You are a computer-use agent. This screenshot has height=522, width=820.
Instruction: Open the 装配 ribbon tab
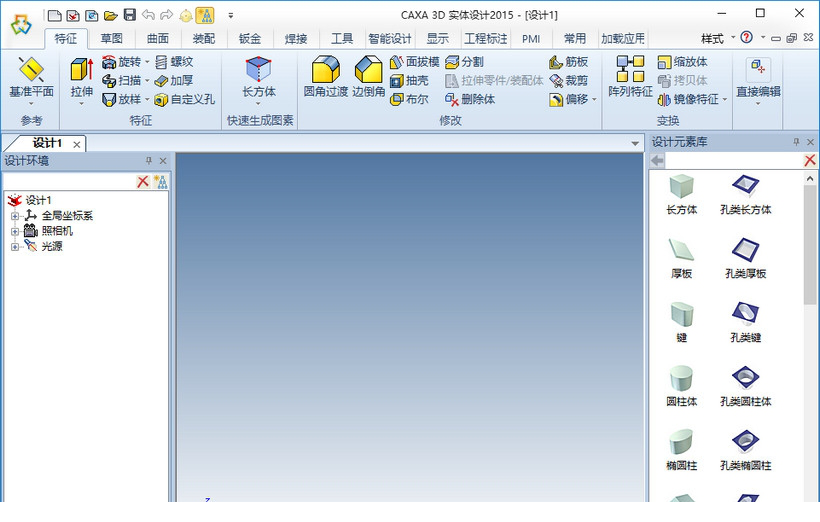coord(203,38)
